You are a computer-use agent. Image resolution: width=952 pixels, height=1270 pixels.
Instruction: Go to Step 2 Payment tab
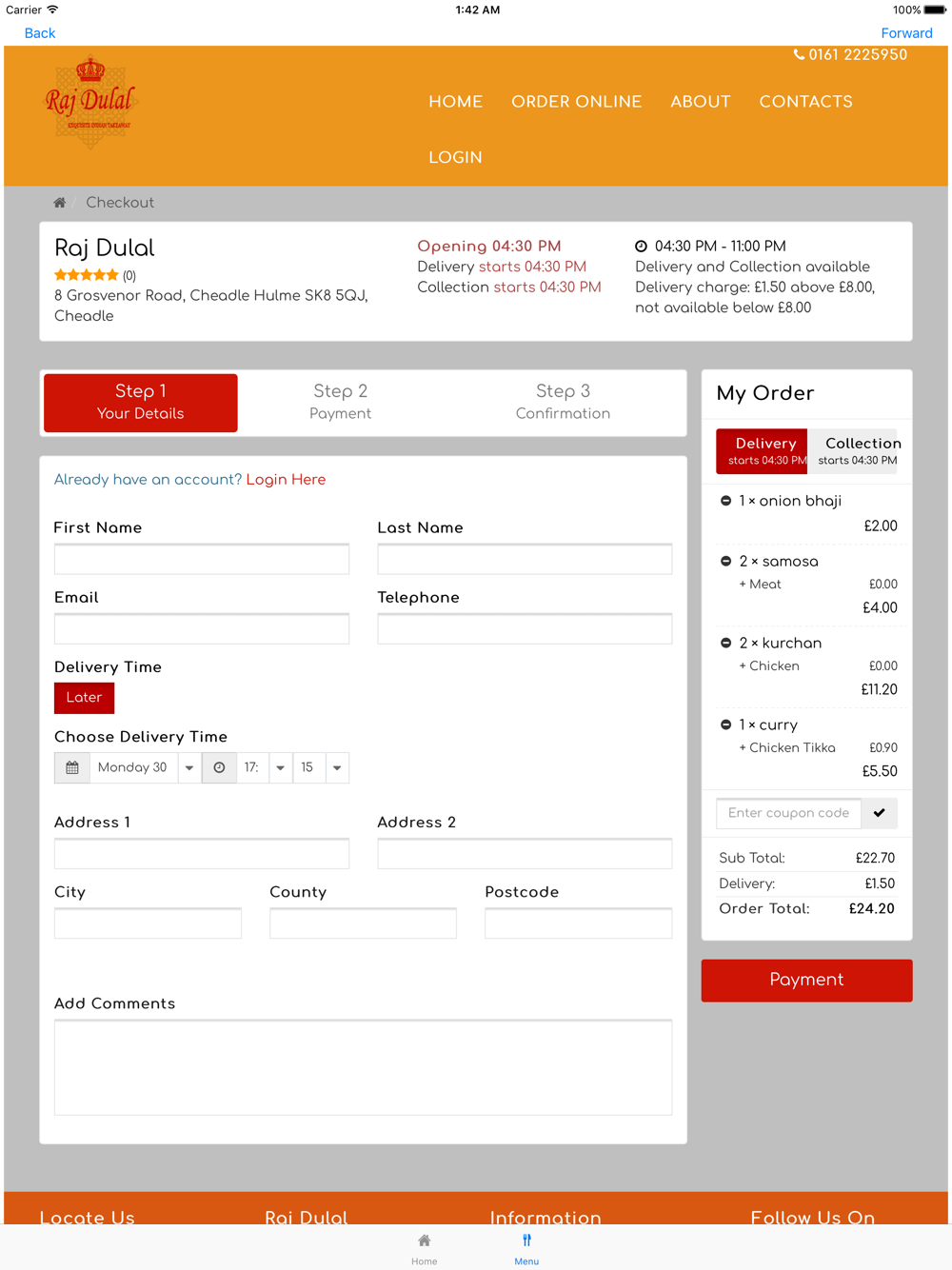[x=341, y=402]
